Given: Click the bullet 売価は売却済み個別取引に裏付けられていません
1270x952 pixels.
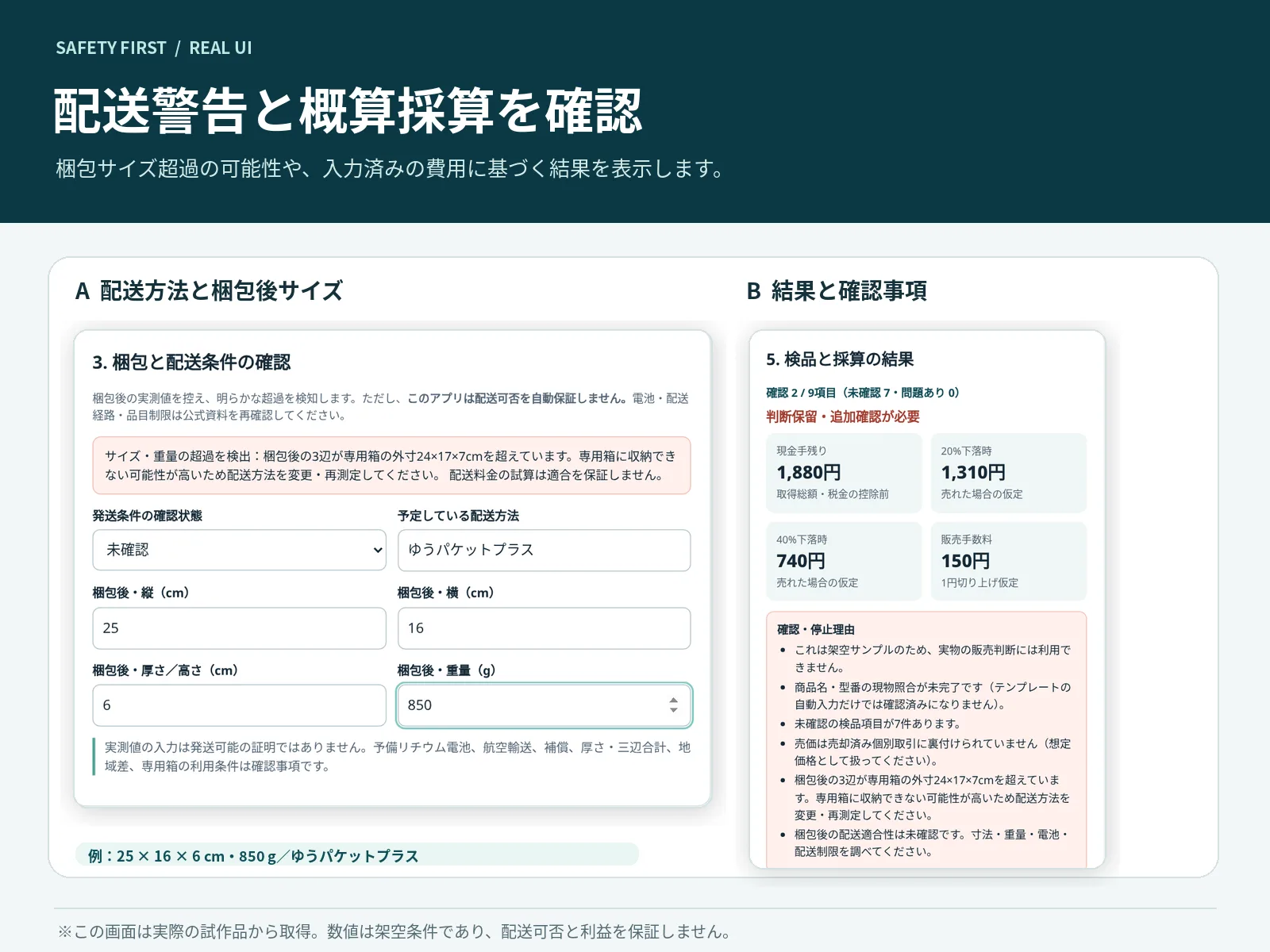Looking at the screenshot, I should click(x=933, y=752).
